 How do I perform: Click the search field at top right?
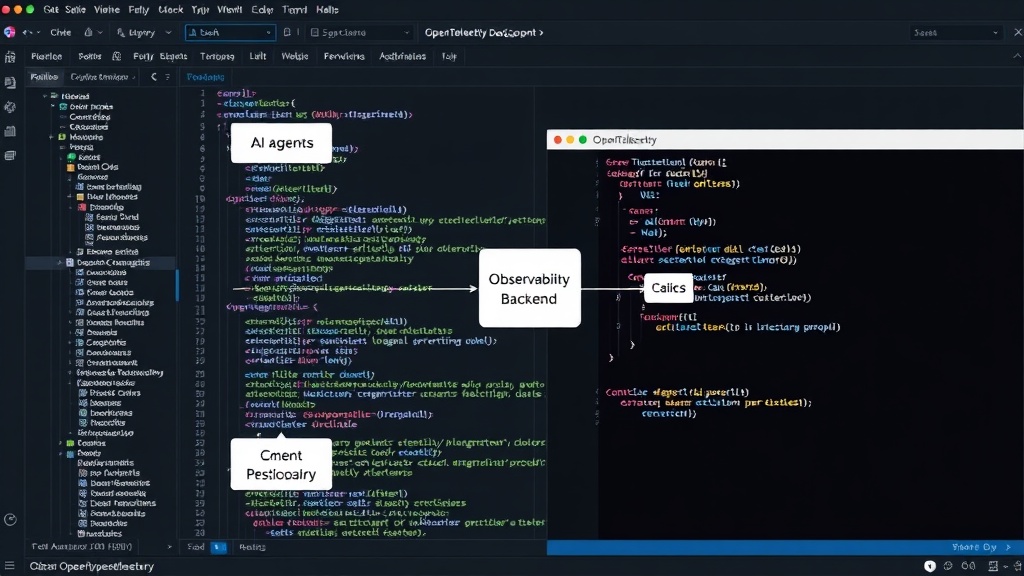coord(955,32)
